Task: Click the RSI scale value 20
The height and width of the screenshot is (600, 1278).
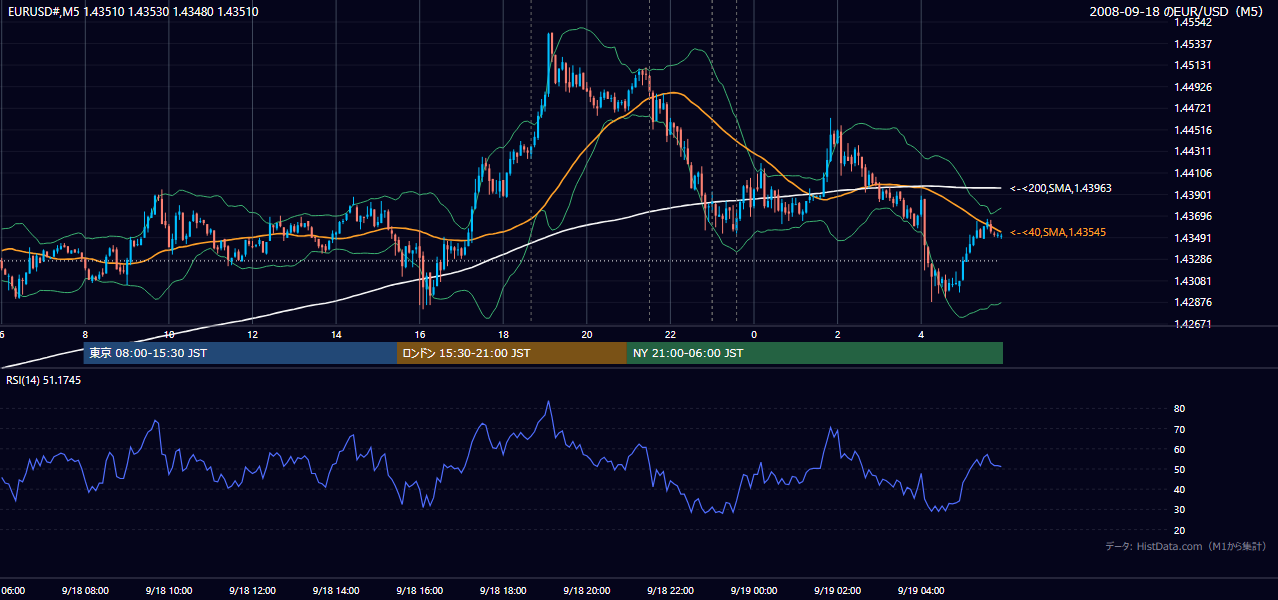Action: point(1180,530)
